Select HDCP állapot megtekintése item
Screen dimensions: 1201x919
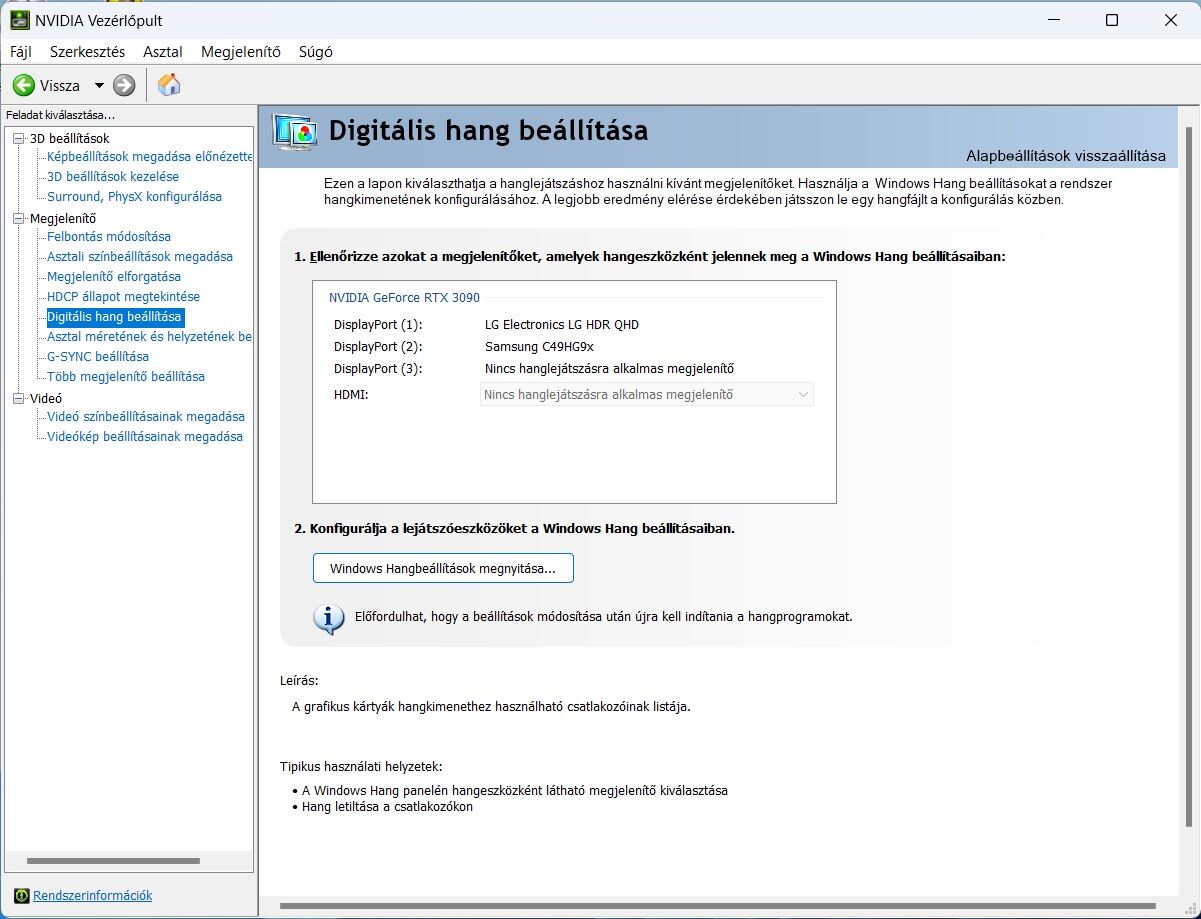coord(124,297)
